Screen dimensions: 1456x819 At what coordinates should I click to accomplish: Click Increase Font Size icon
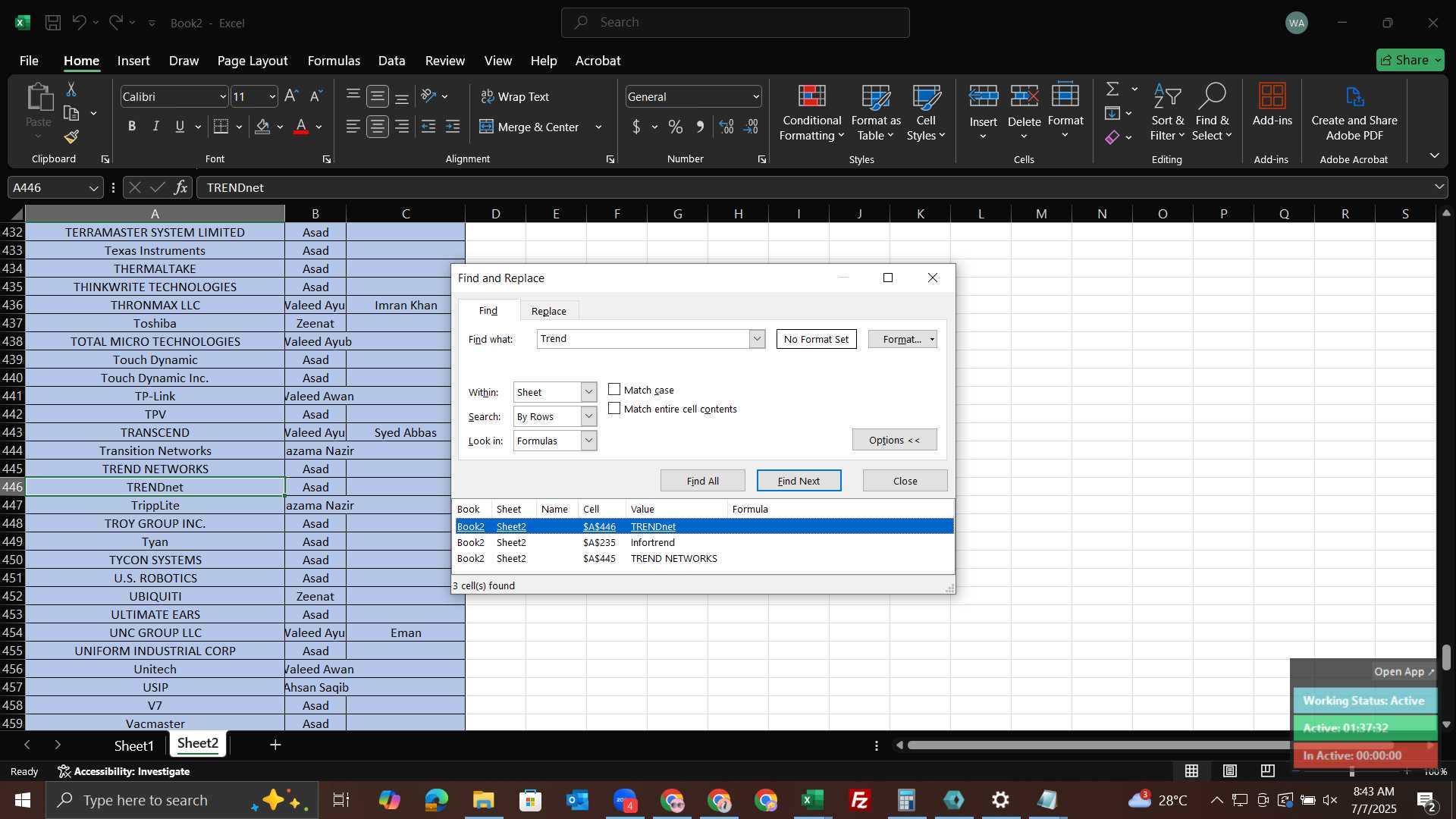click(291, 96)
